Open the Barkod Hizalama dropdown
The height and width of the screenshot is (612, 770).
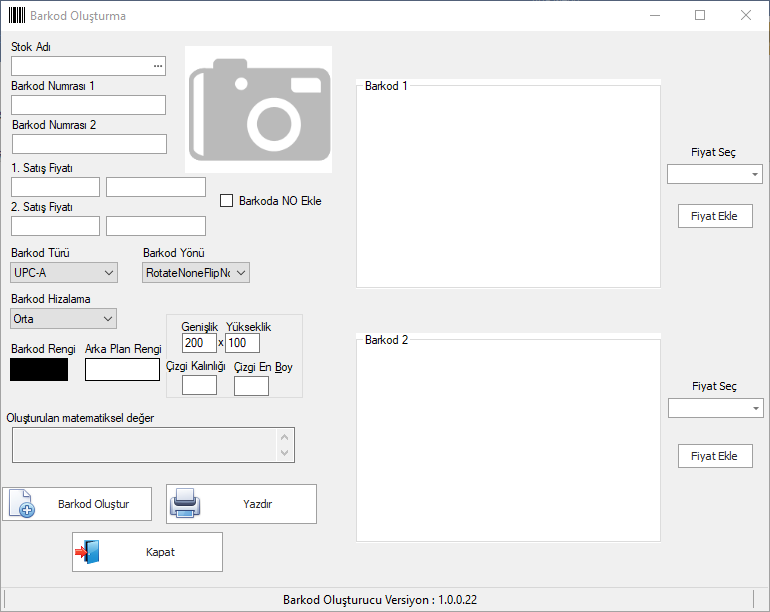tap(64, 319)
